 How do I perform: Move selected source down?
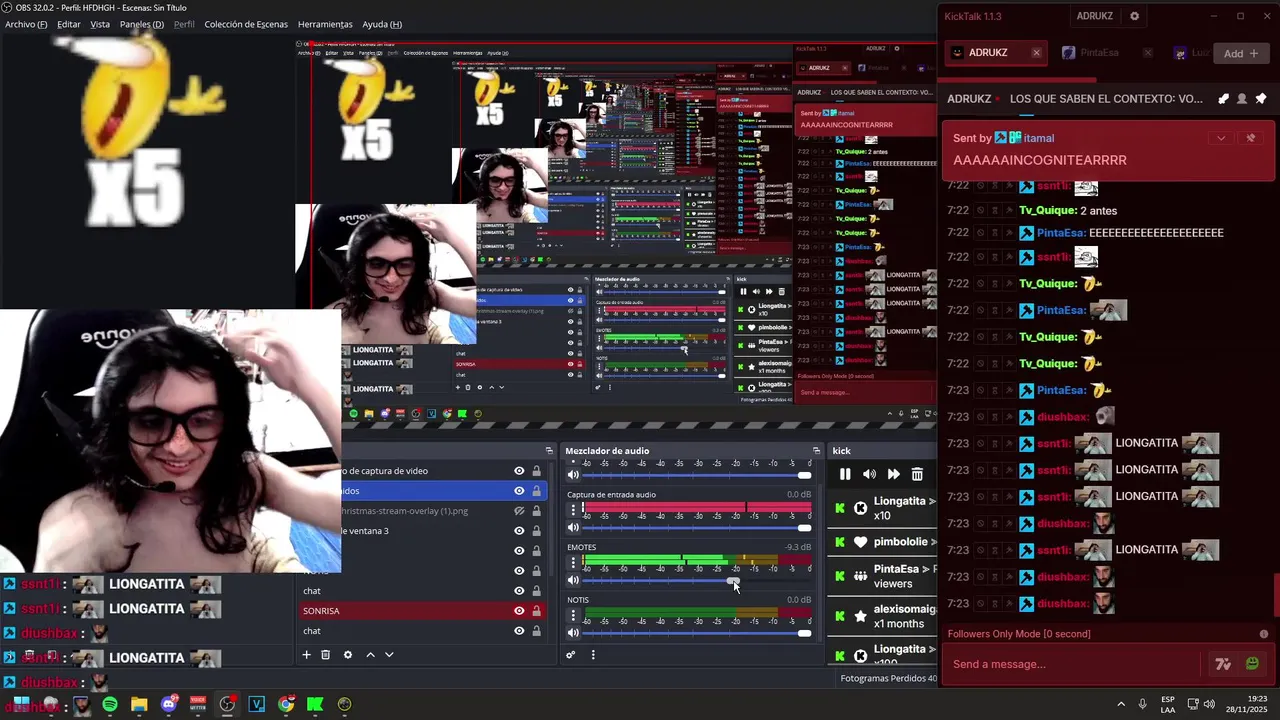(x=389, y=655)
